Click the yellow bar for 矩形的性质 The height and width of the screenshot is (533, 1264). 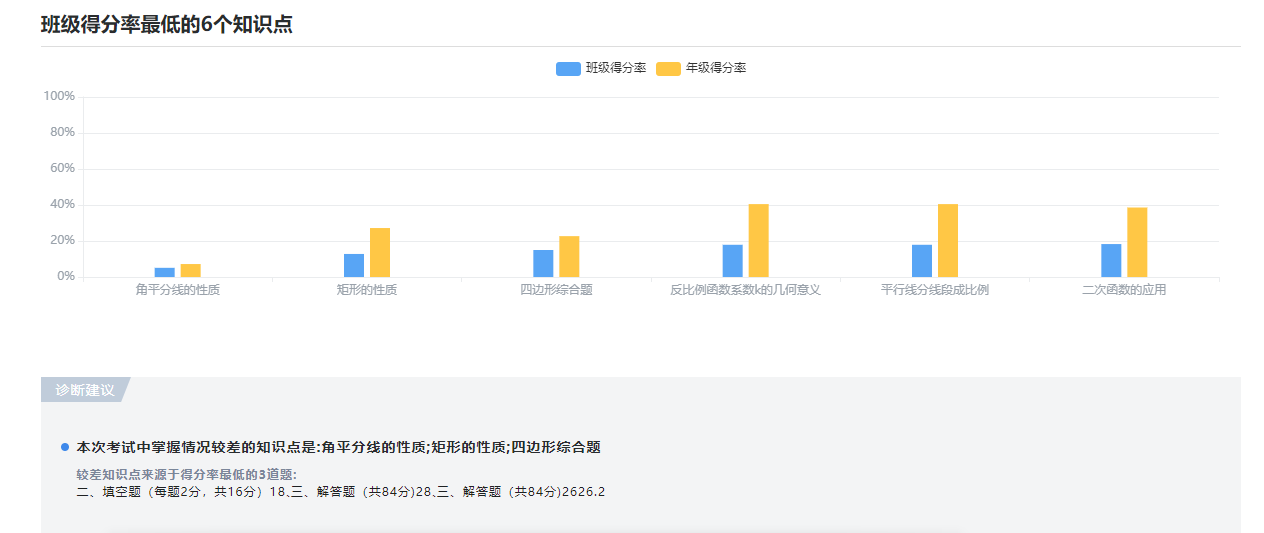pyautogui.click(x=380, y=252)
